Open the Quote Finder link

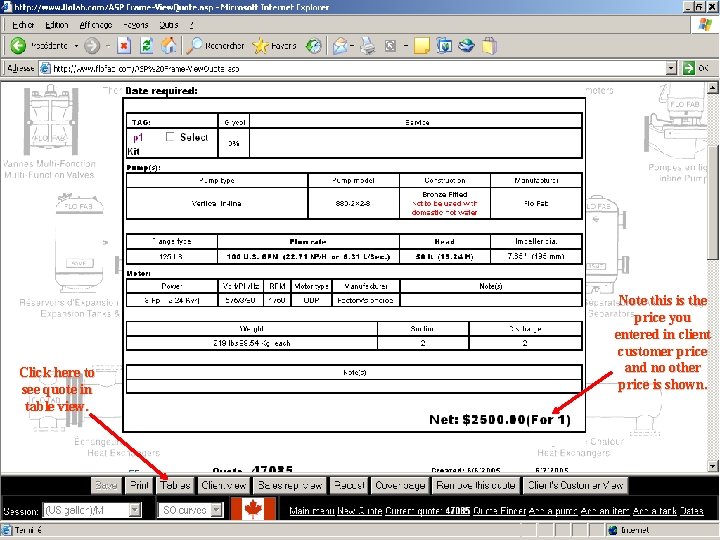(x=500, y=511)
